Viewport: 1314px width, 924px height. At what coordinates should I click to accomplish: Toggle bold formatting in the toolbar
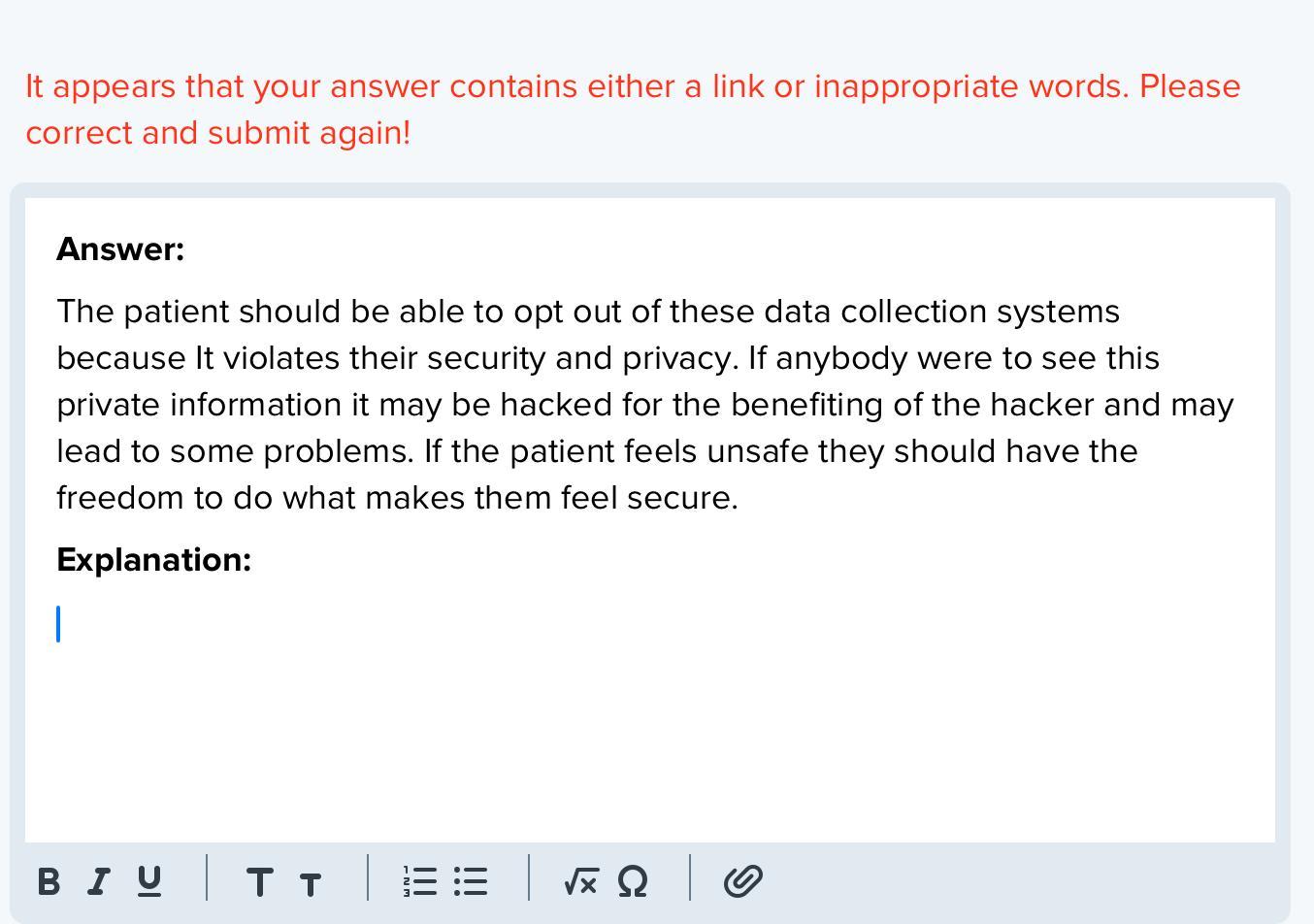coord(49,881)
